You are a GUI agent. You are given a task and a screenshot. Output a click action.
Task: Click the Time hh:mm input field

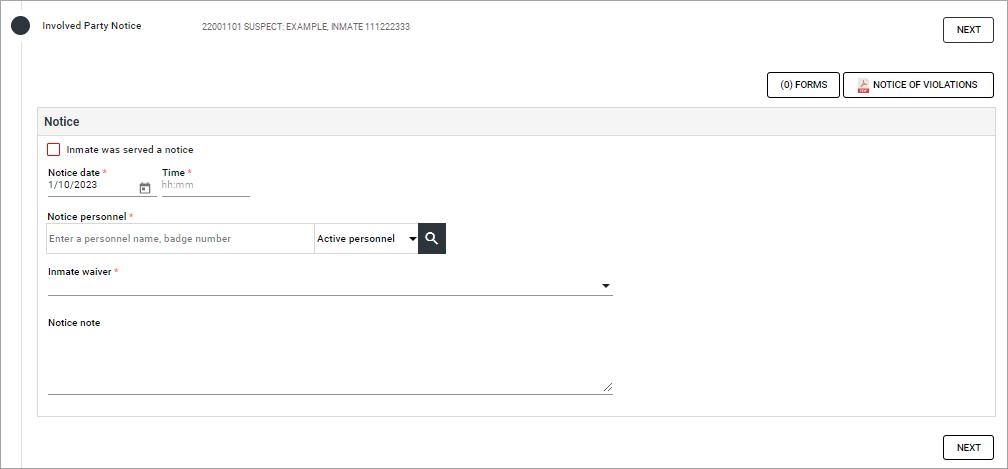205,185
